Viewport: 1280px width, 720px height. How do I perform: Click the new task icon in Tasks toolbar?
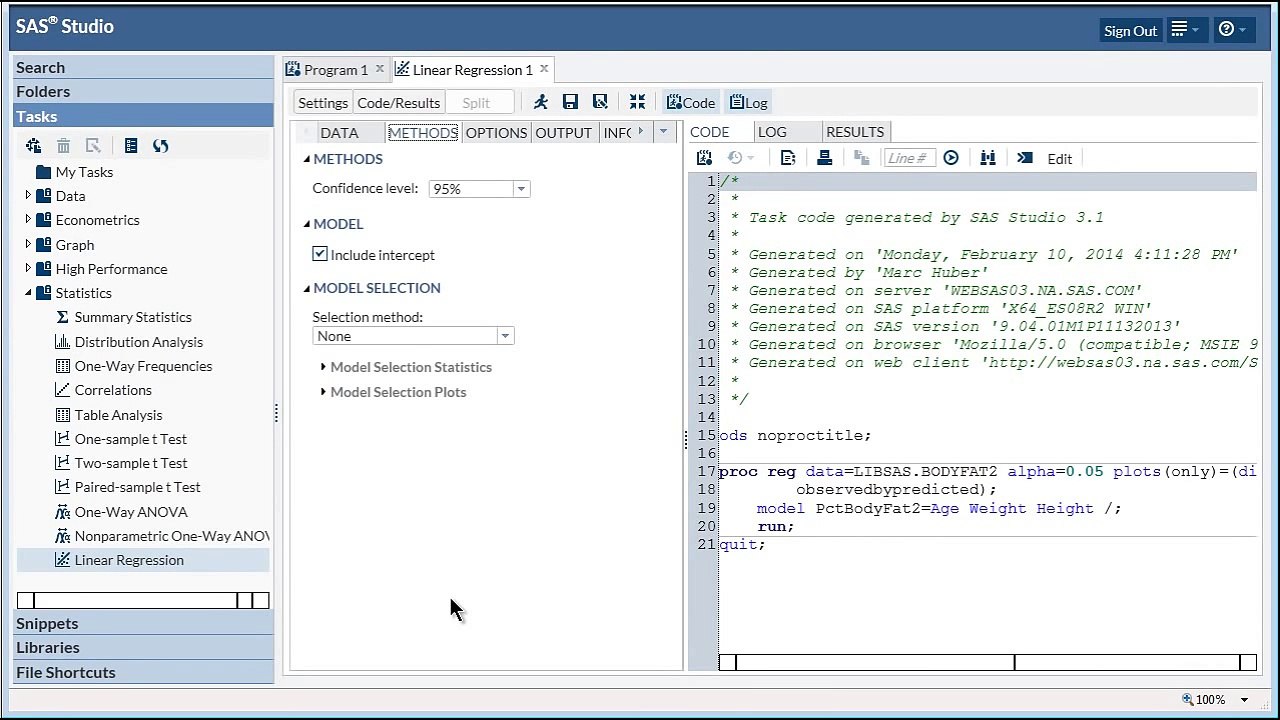point(34,146)
